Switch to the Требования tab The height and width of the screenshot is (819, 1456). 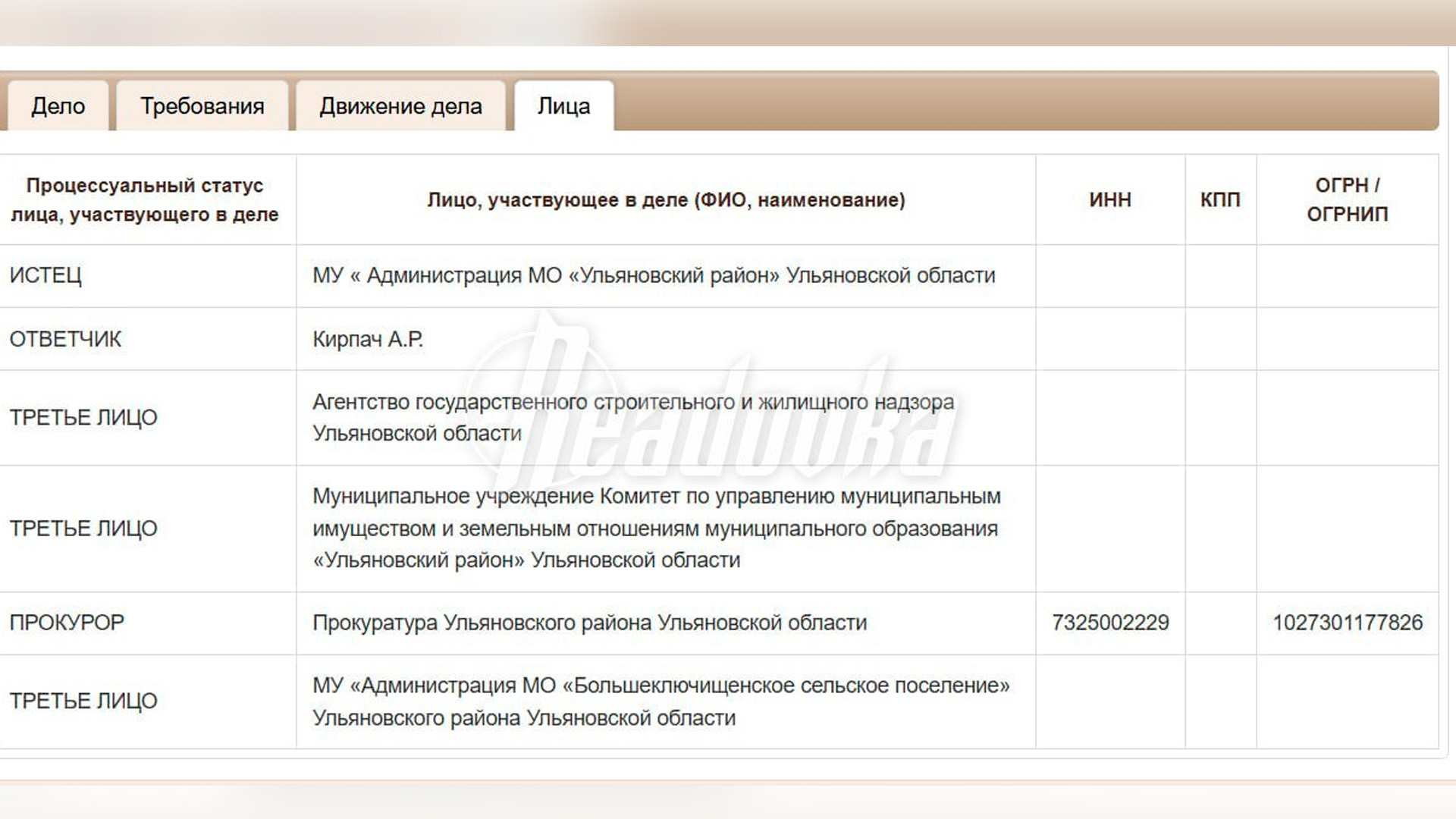pyautogui.click(x=202, y=106)
